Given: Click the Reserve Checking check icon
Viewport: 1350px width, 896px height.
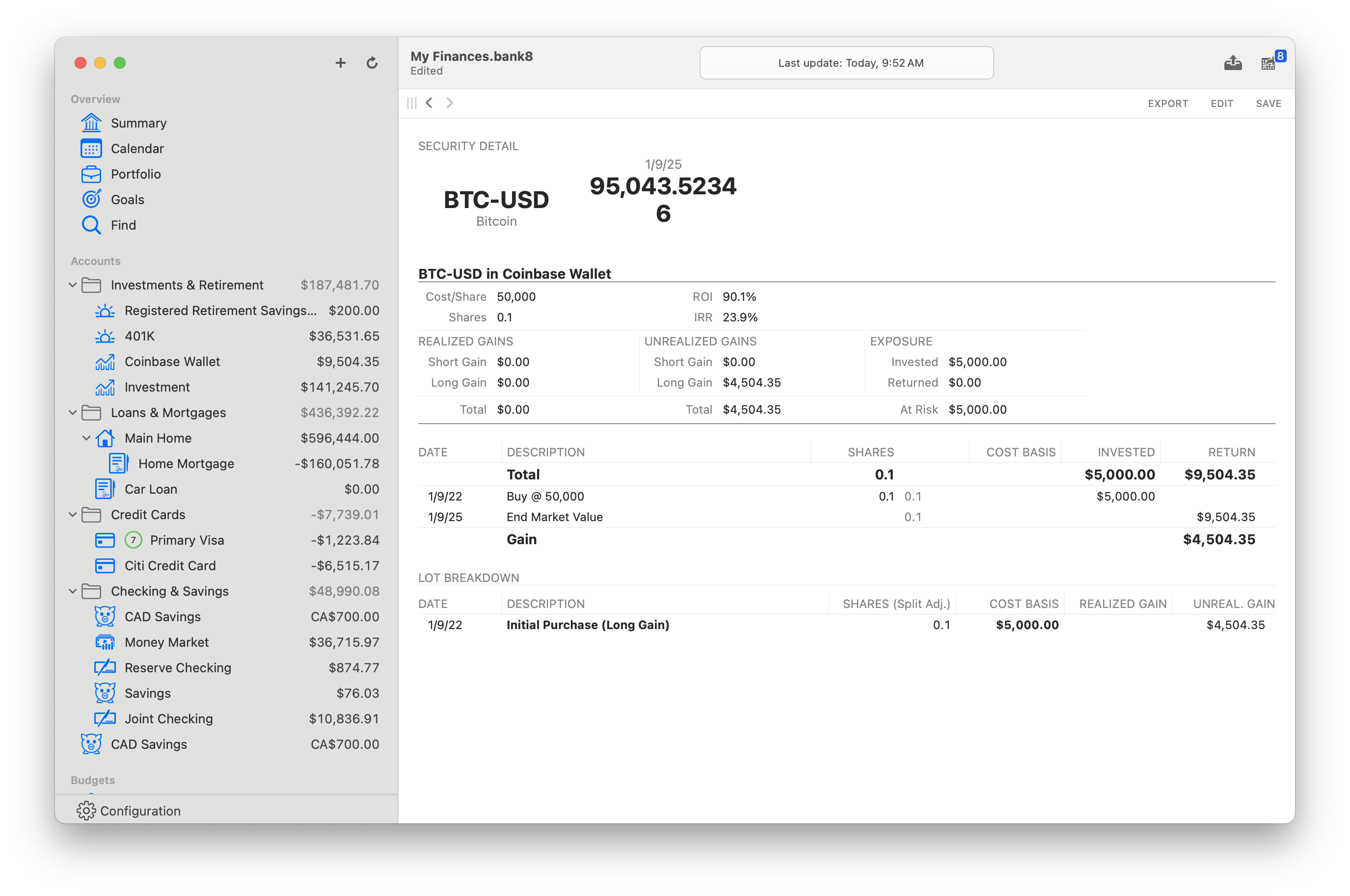Looking at the screenshot, I should pos(105,667).
